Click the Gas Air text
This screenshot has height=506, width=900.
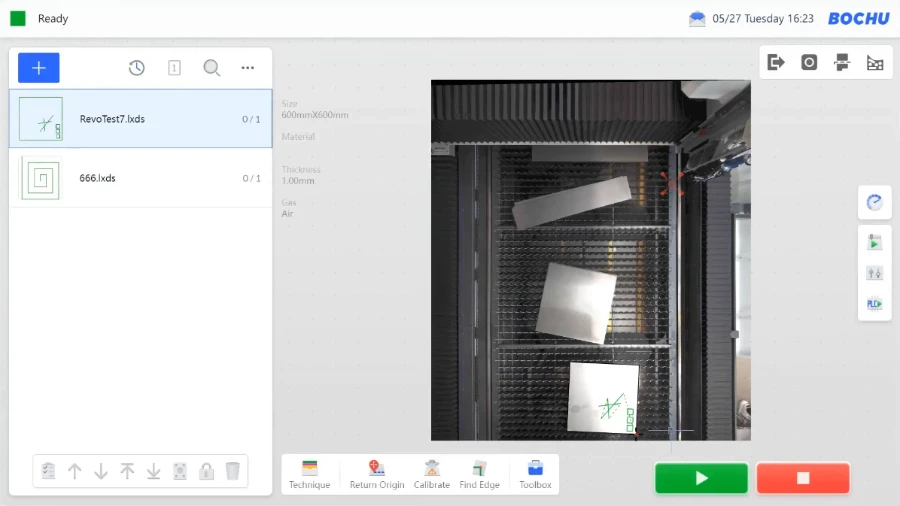(288, 208)
